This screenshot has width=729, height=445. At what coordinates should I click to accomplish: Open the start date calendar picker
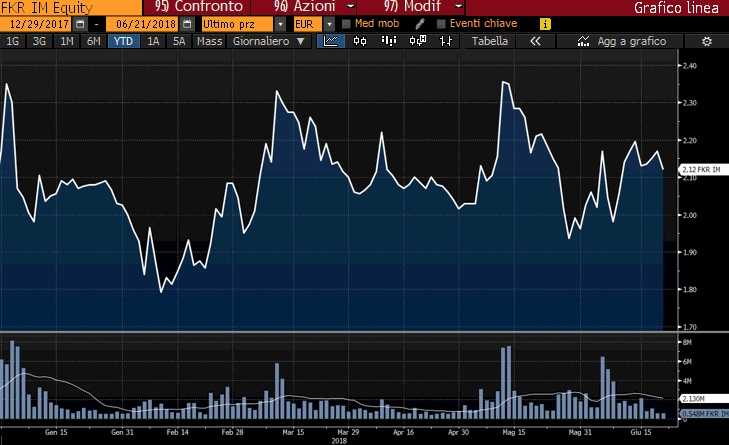point(80,24)
